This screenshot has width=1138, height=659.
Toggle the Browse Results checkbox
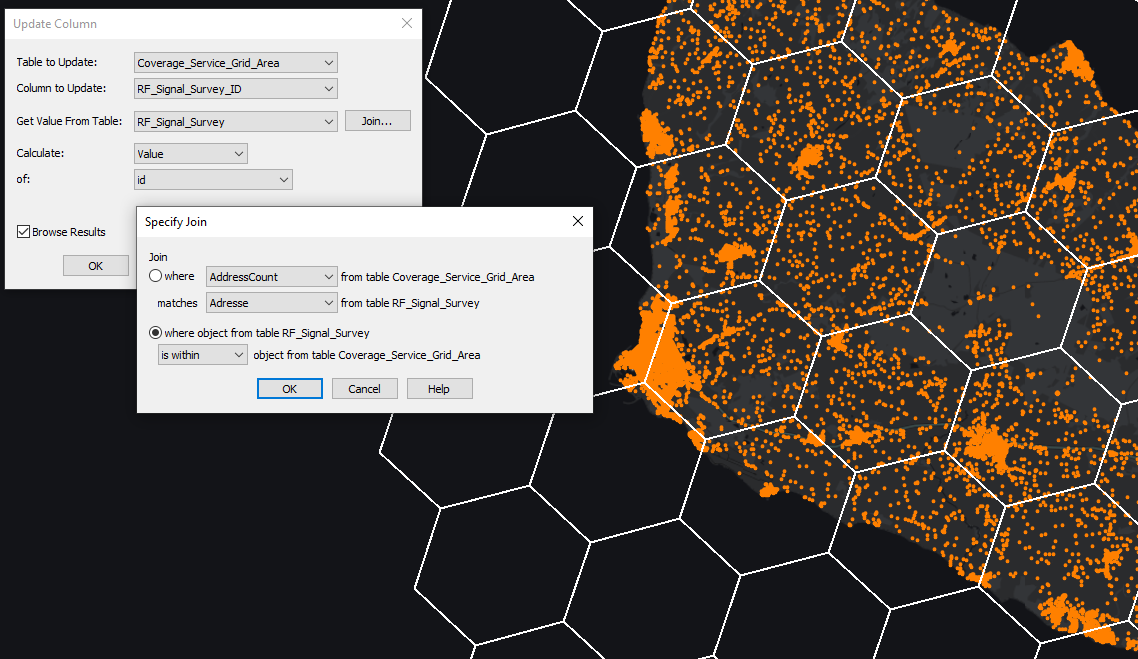click(23, 231)
